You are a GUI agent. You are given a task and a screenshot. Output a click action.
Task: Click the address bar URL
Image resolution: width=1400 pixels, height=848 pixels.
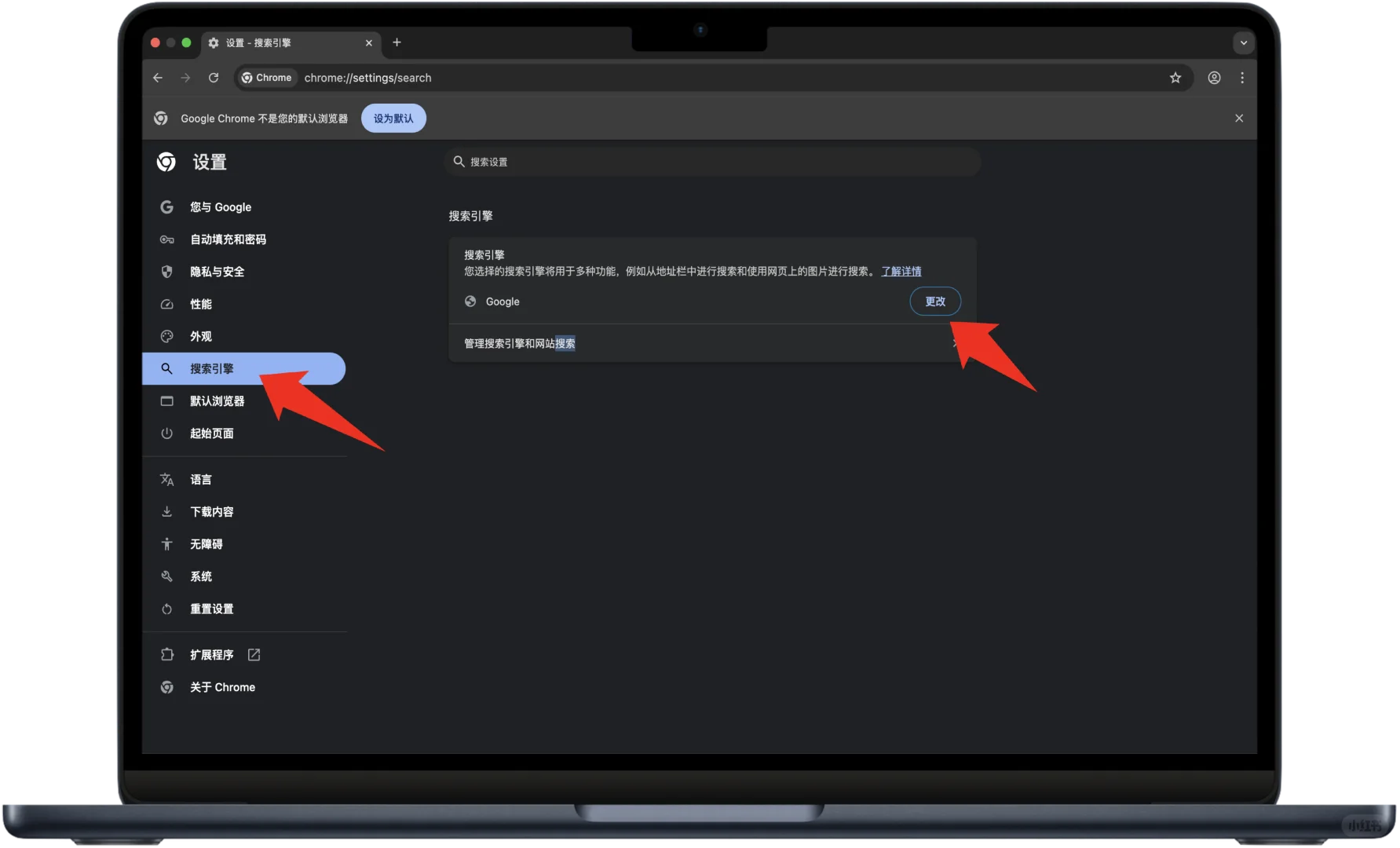point(367,78)
